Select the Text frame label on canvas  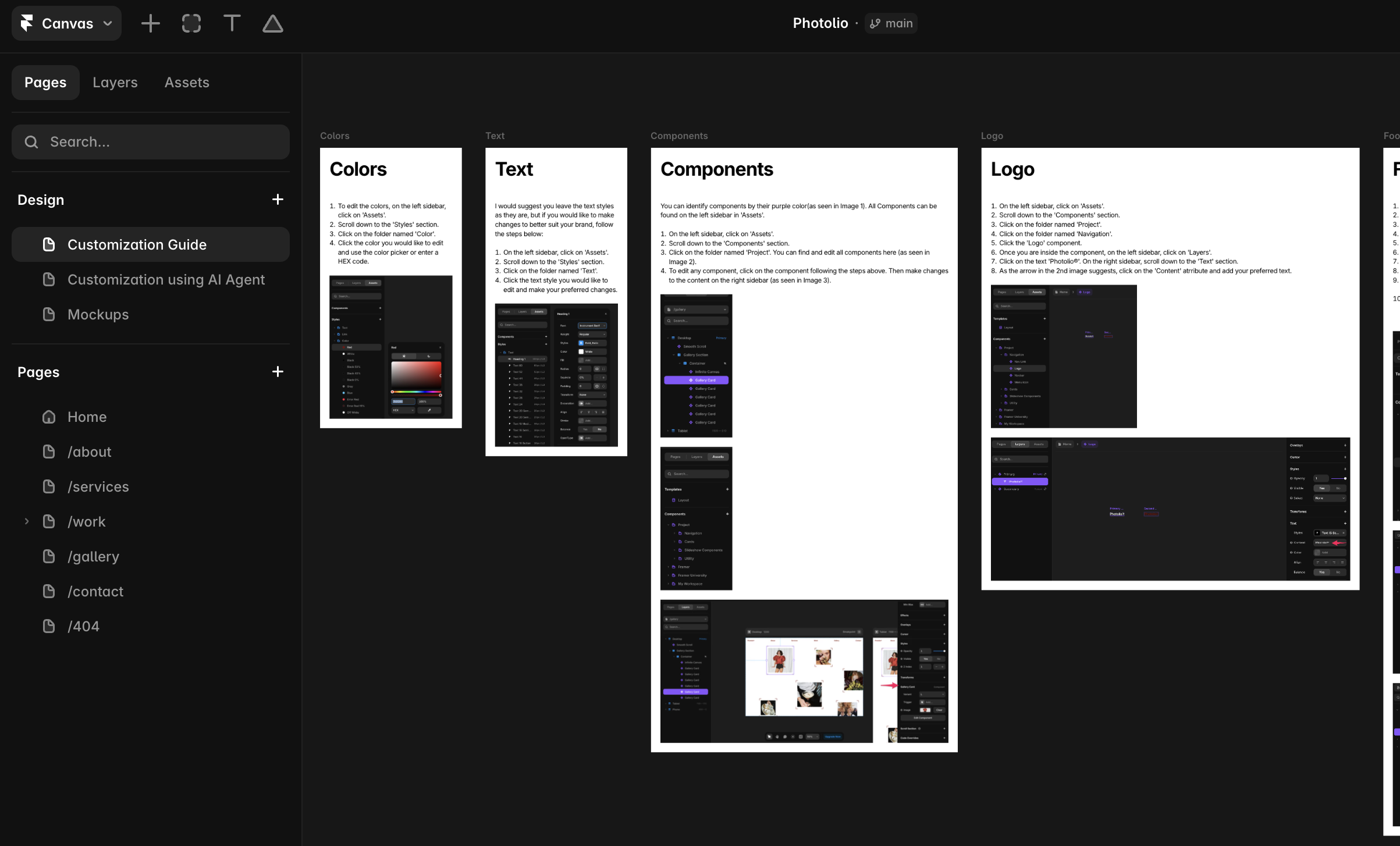tap(495, 136)
